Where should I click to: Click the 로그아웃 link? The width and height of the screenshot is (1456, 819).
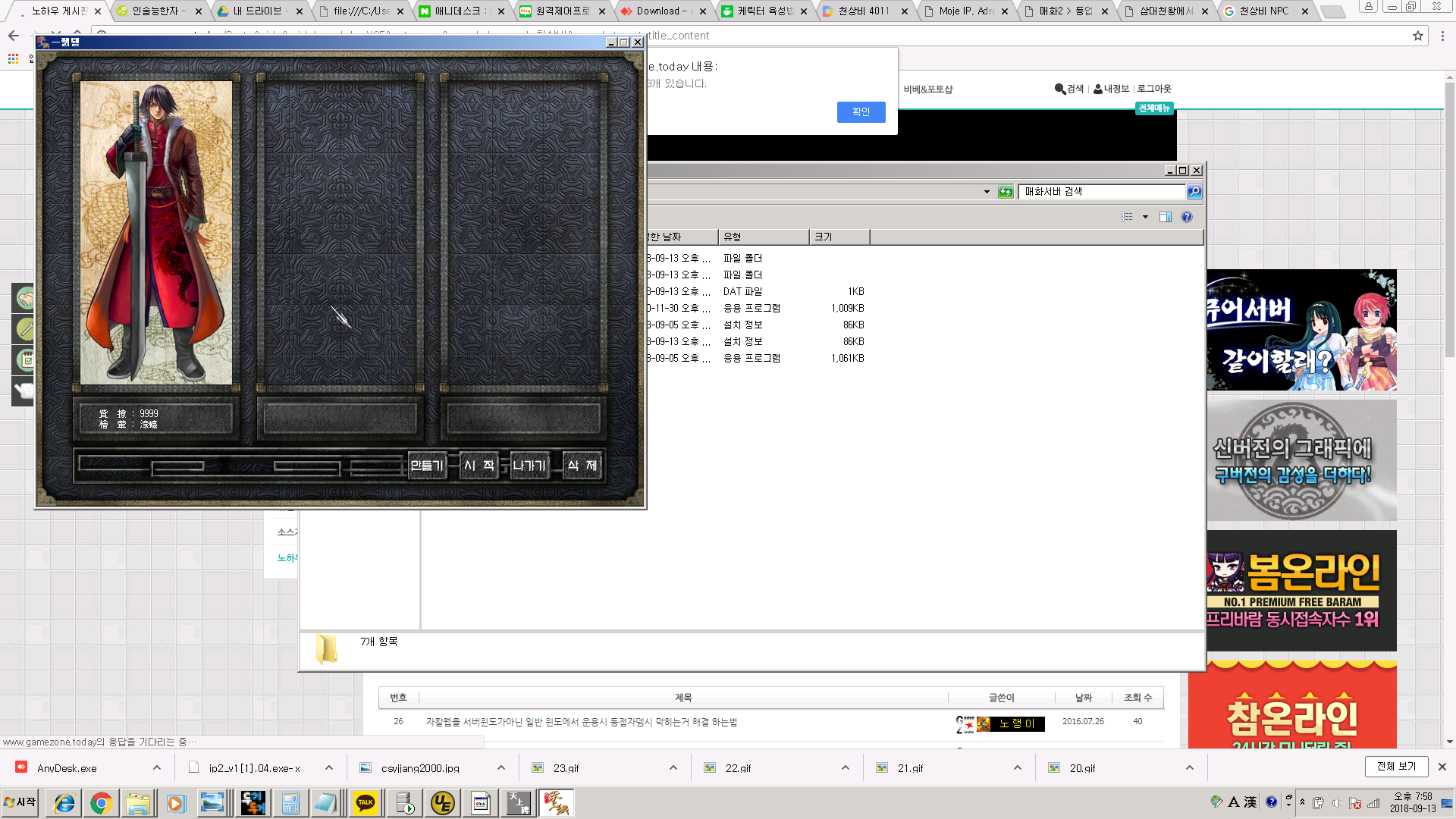pyautogui.click(x=1153, y=89)
